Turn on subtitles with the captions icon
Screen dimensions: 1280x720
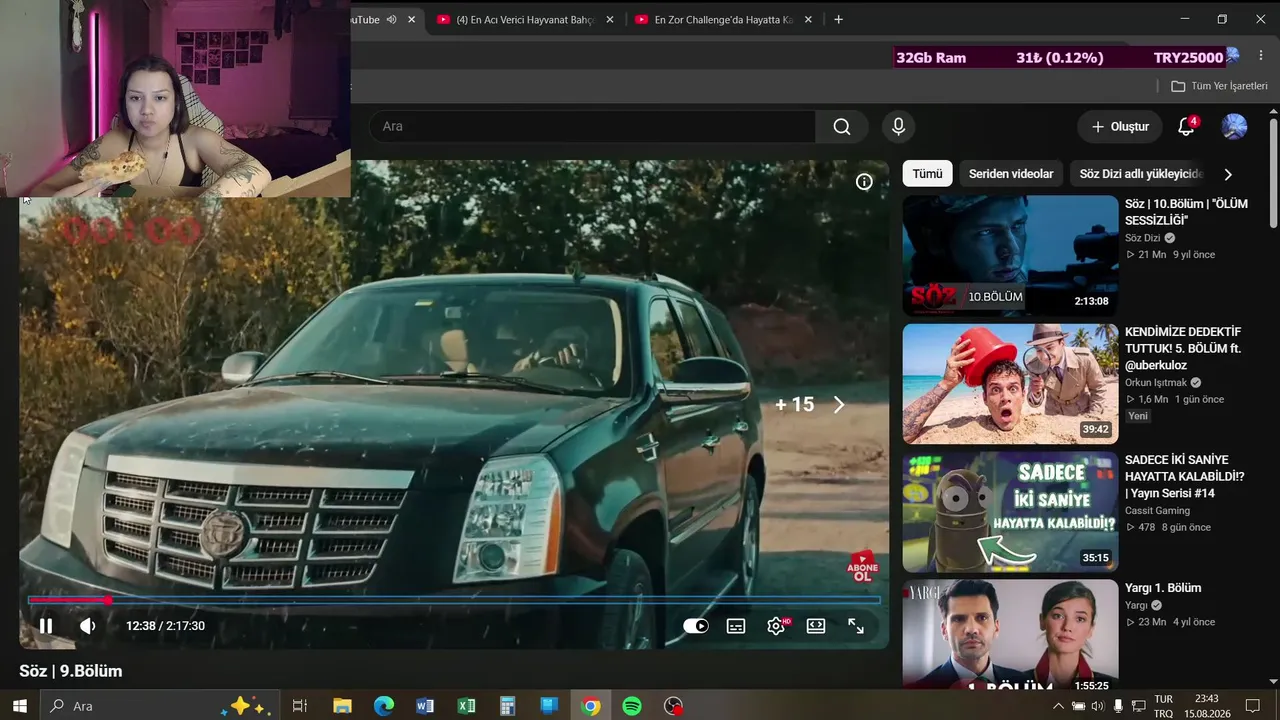[x=736, y=626]
